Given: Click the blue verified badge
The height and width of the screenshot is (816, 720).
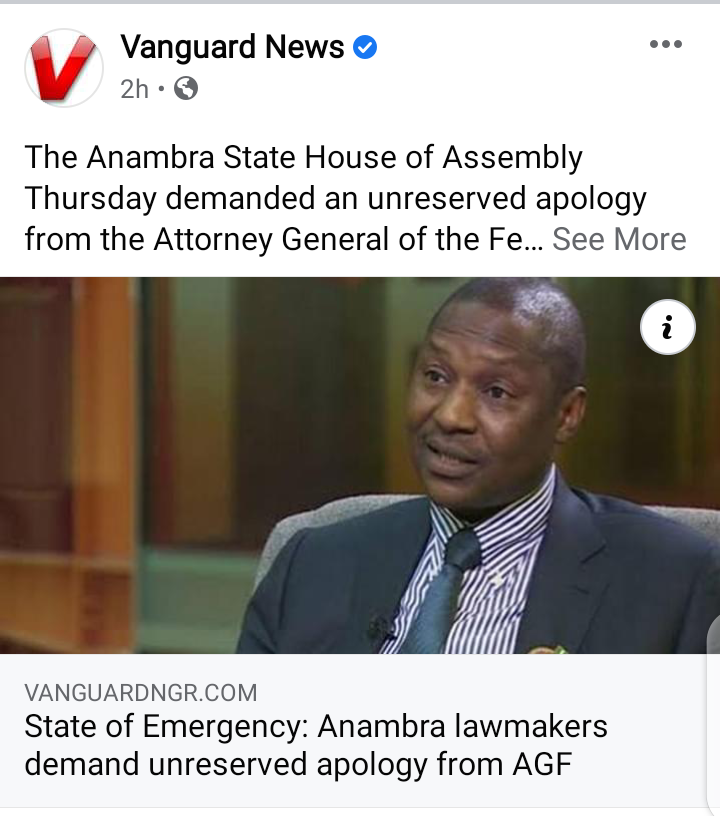Looking at the screenshot, I should tap(365, 47).
